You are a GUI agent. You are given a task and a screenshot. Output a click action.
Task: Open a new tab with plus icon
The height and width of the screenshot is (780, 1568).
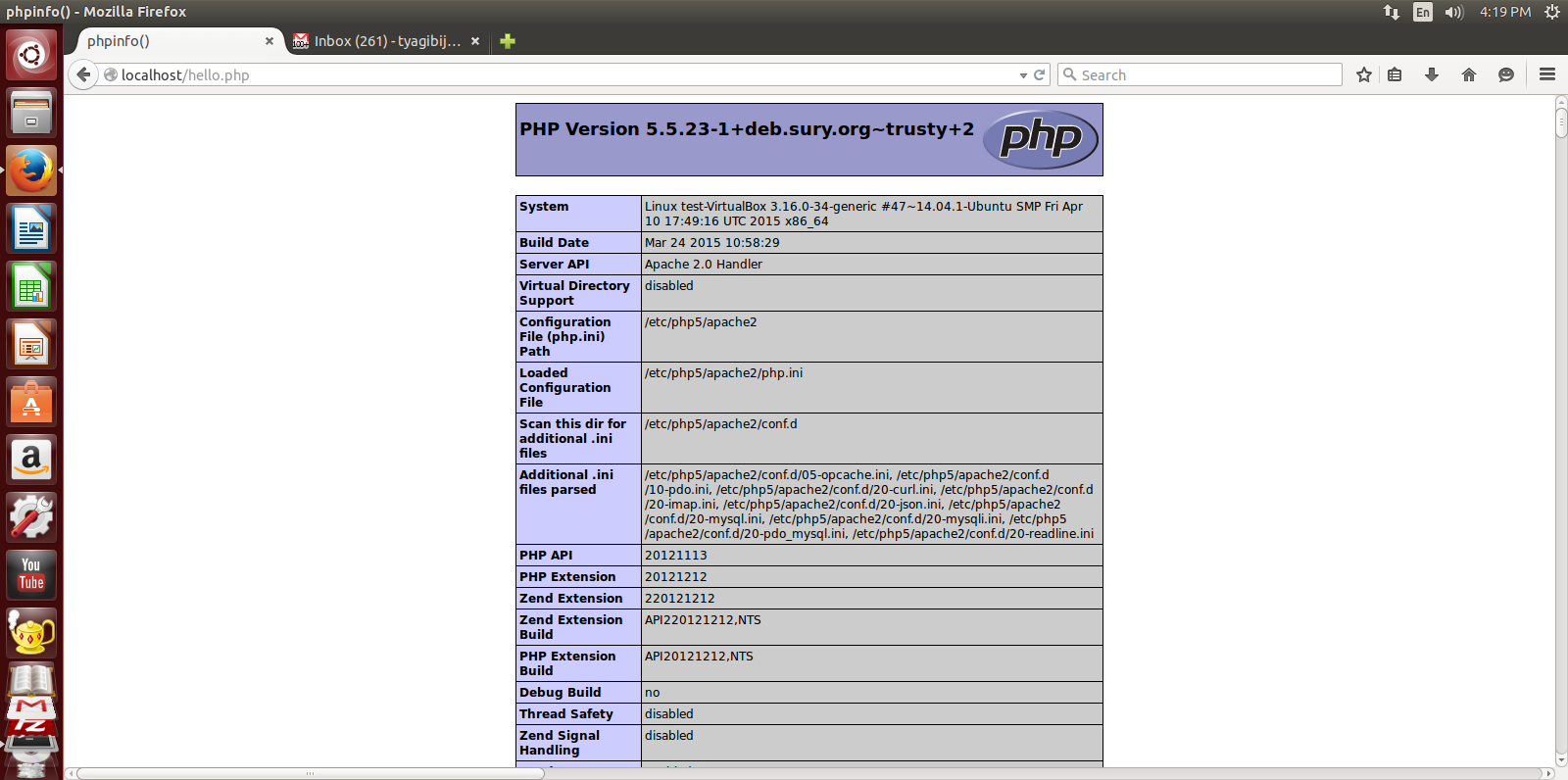click(508, 41)
